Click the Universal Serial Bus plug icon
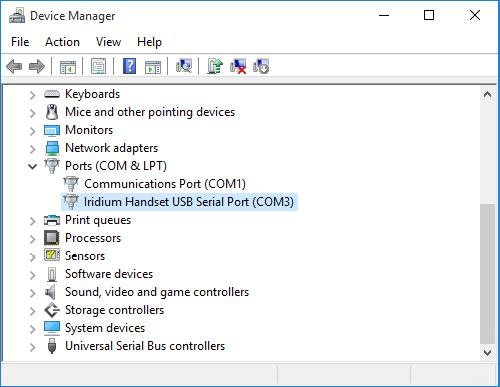The width and height of the screenshot is (500, 387). (52, 346)
